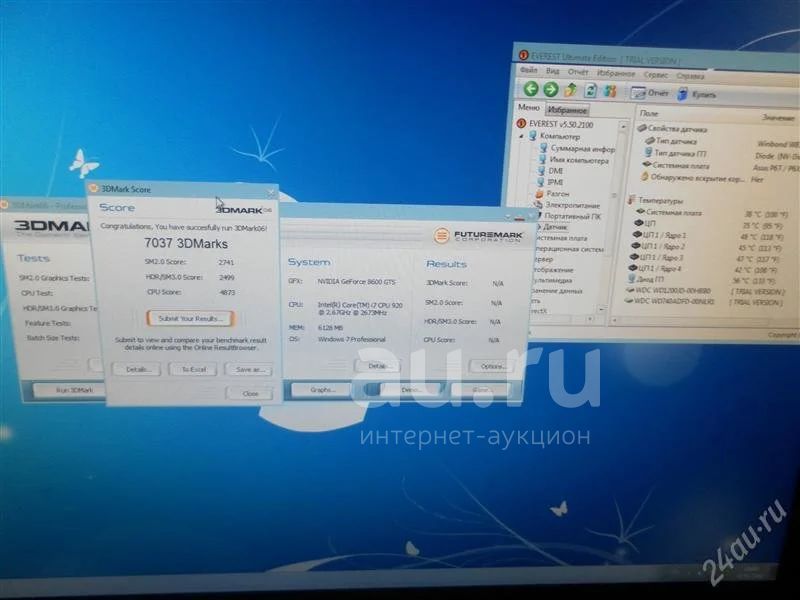
Task: Click the Futuremark Corporation logo
Action: (479, 236)
